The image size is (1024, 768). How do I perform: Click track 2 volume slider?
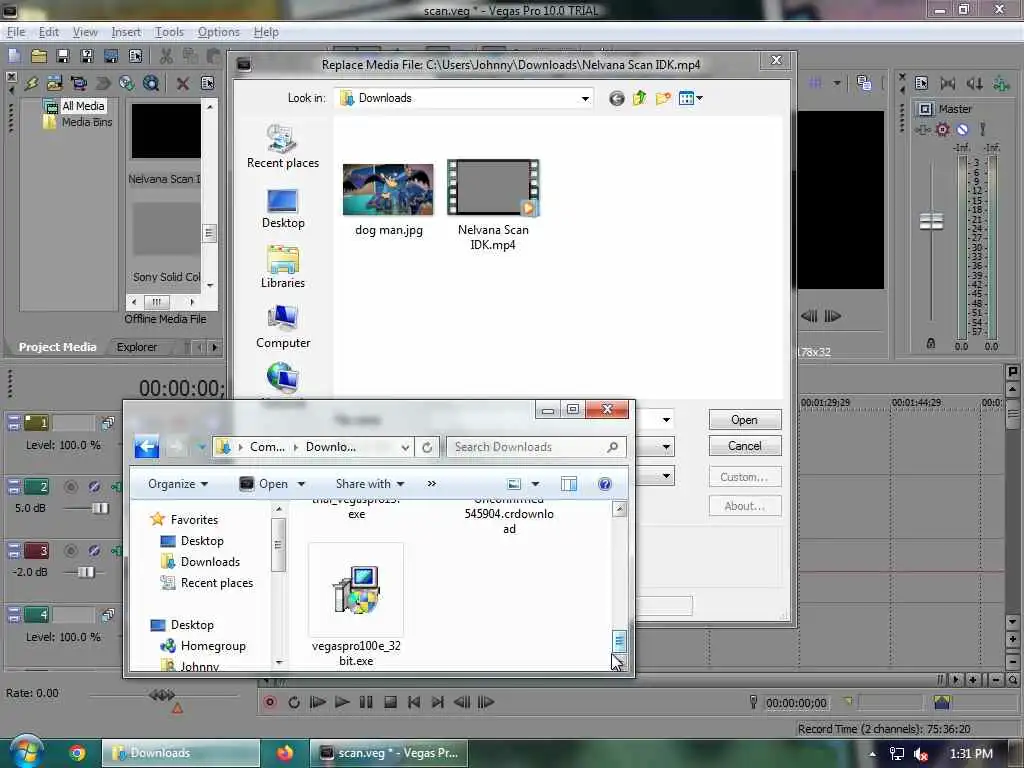pos(100,508)
